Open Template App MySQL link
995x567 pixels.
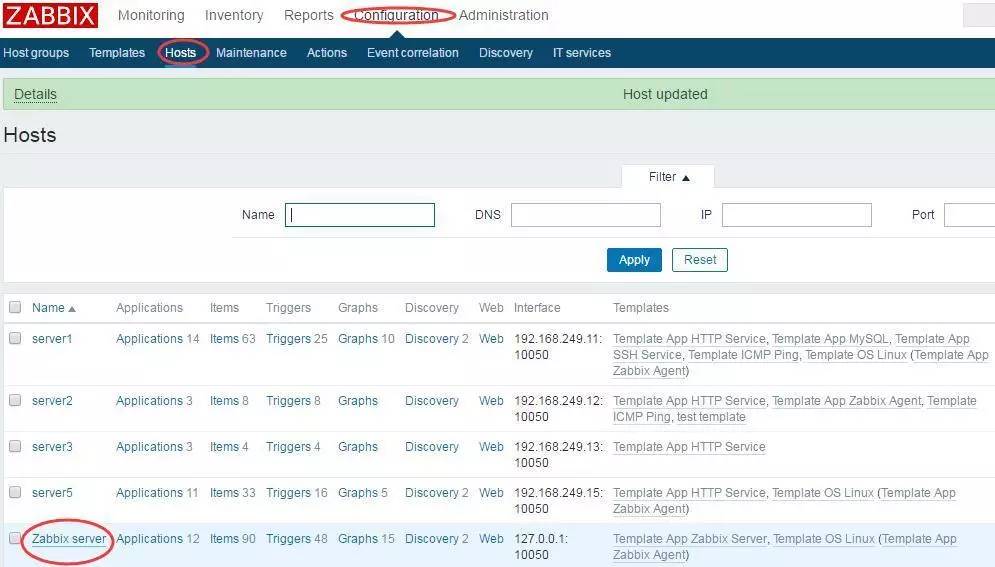pos(829,339)
